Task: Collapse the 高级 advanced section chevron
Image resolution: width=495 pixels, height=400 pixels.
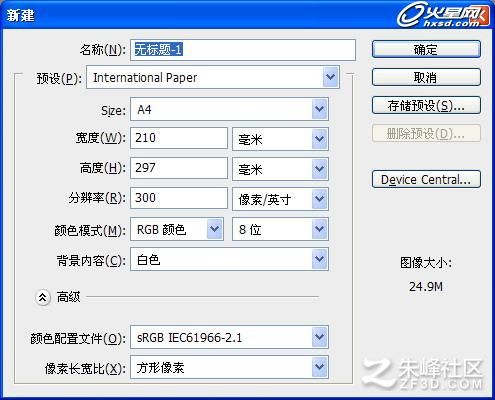Action: 43,297
